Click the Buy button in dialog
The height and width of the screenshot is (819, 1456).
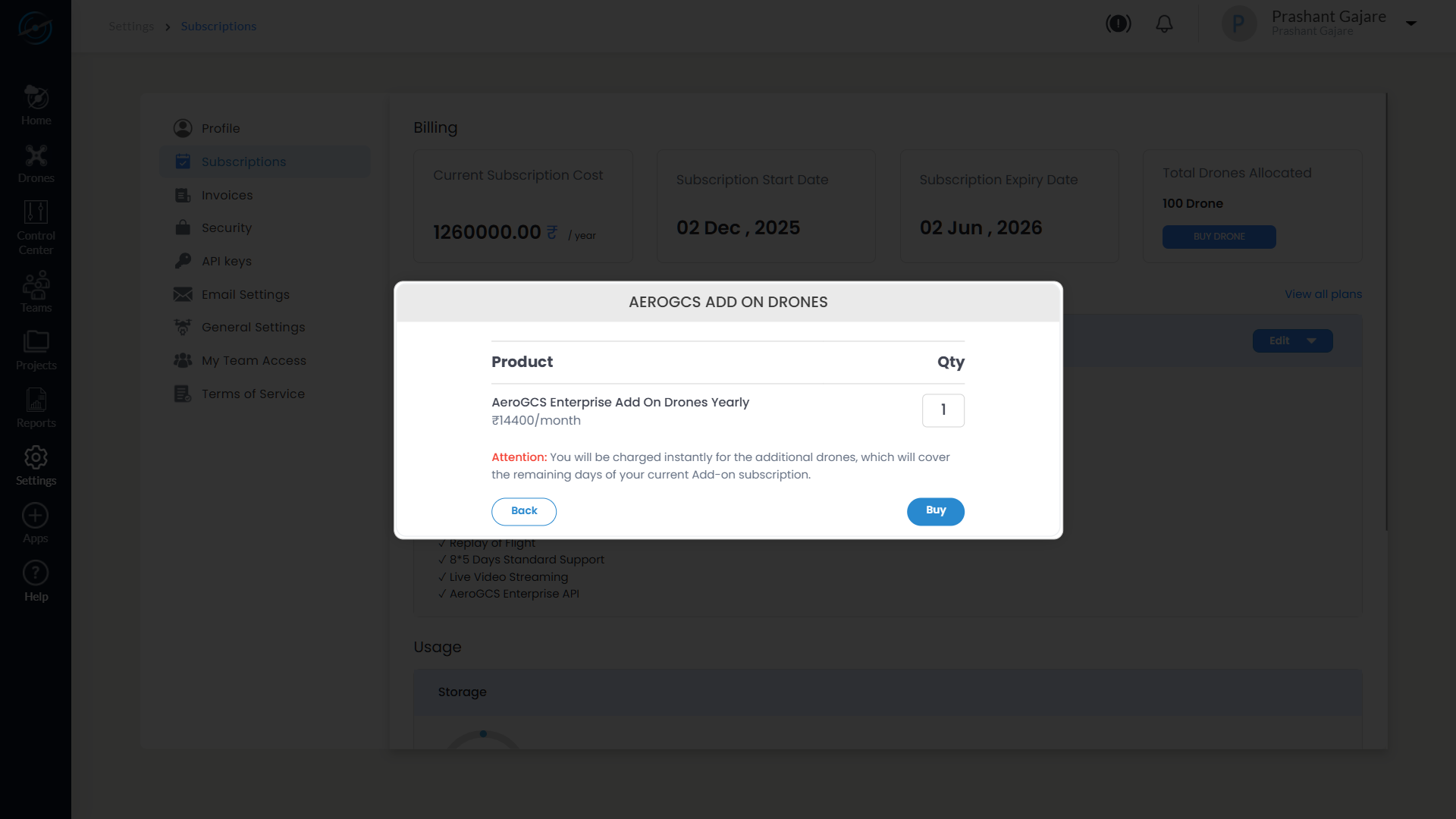935,511
